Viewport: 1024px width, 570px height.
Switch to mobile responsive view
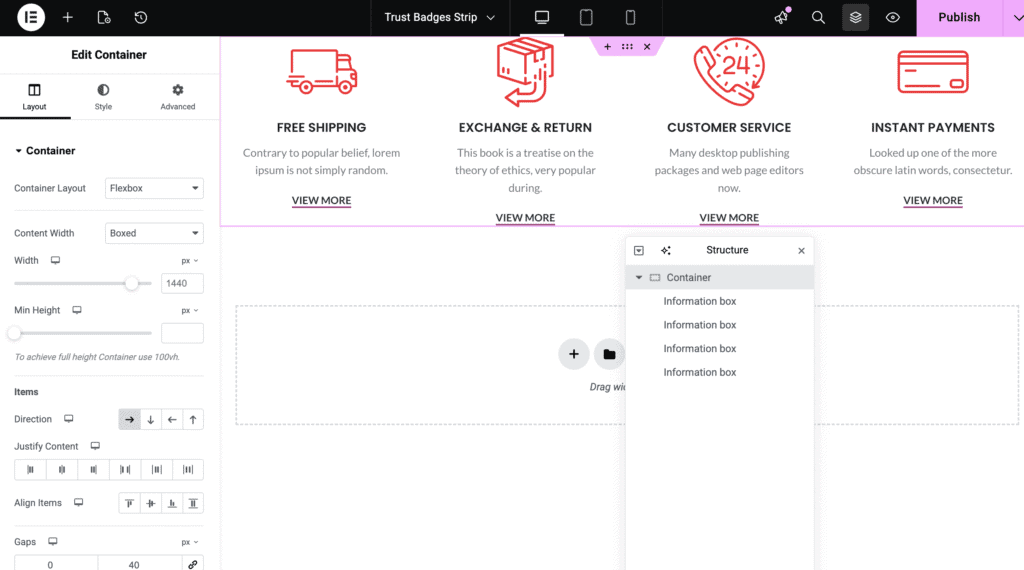[630, 18]
